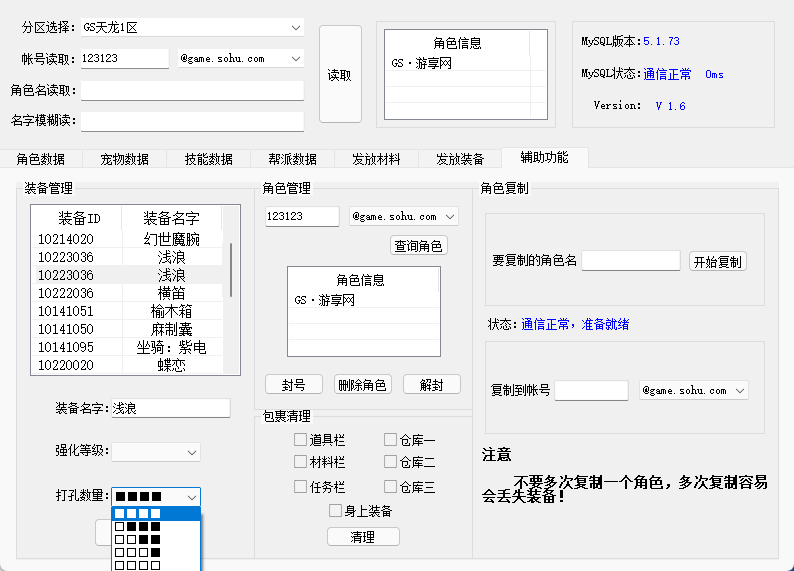Choose the socket option with three filled squares
Viewport: 794px width, 571px height.
[x=138, y=527]
